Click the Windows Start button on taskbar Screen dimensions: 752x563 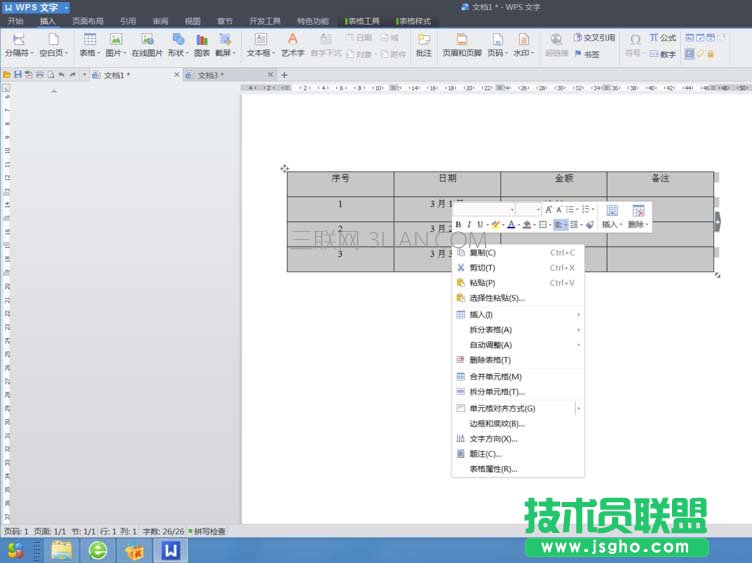tap(15, 551)
